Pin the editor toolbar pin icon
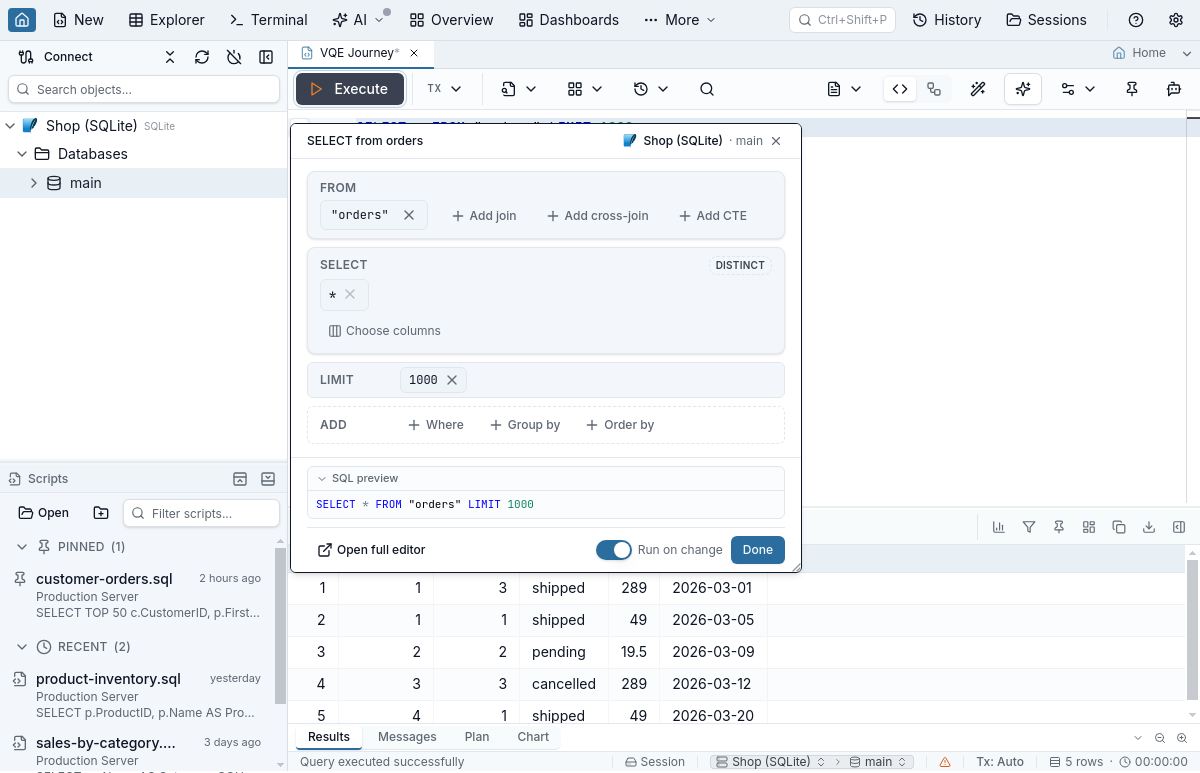Screen dimensions: 1200x773 tap(1132, 89)
